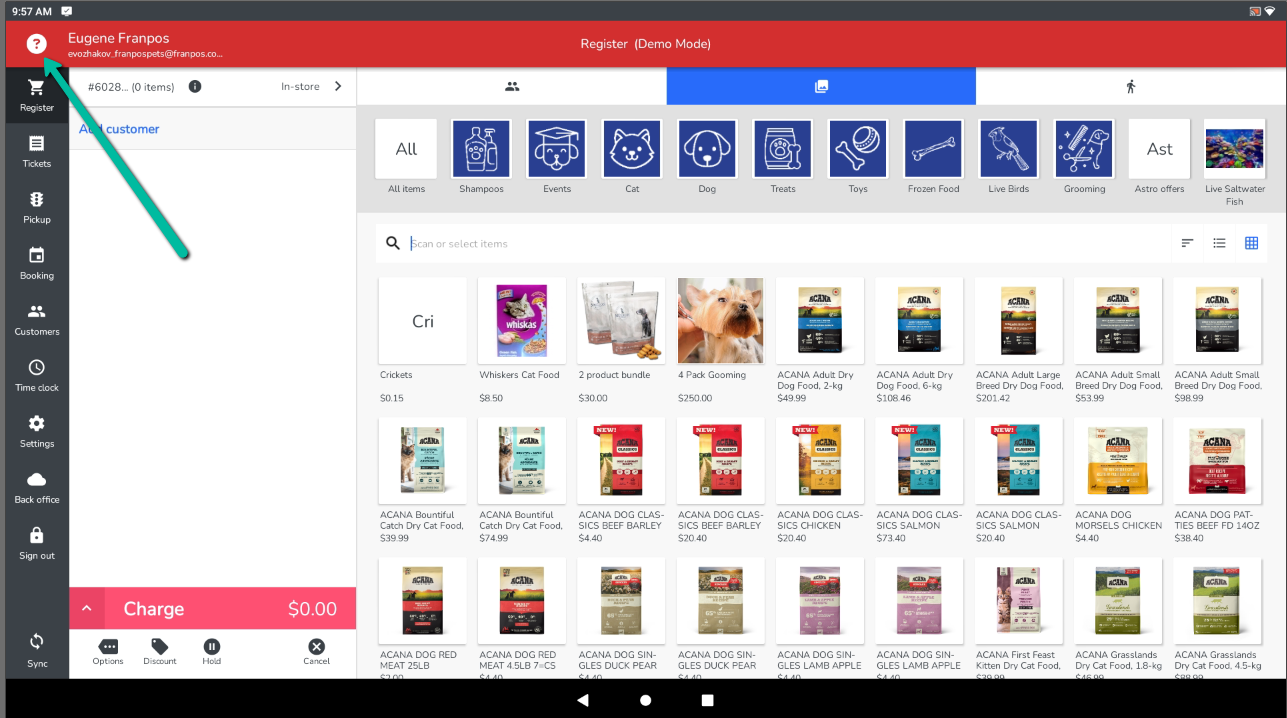
Task: Add Whiskers Cat Food to ticket
Action: 522,341
